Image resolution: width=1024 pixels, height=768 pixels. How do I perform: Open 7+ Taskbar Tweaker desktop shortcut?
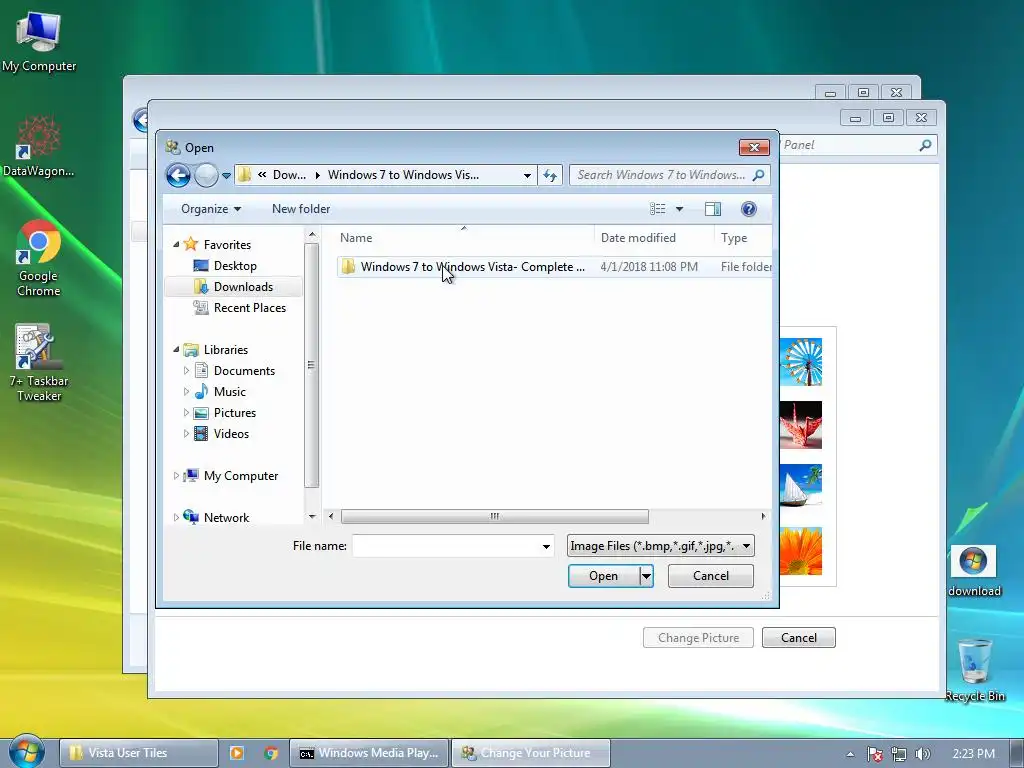(x=39, y=363)
